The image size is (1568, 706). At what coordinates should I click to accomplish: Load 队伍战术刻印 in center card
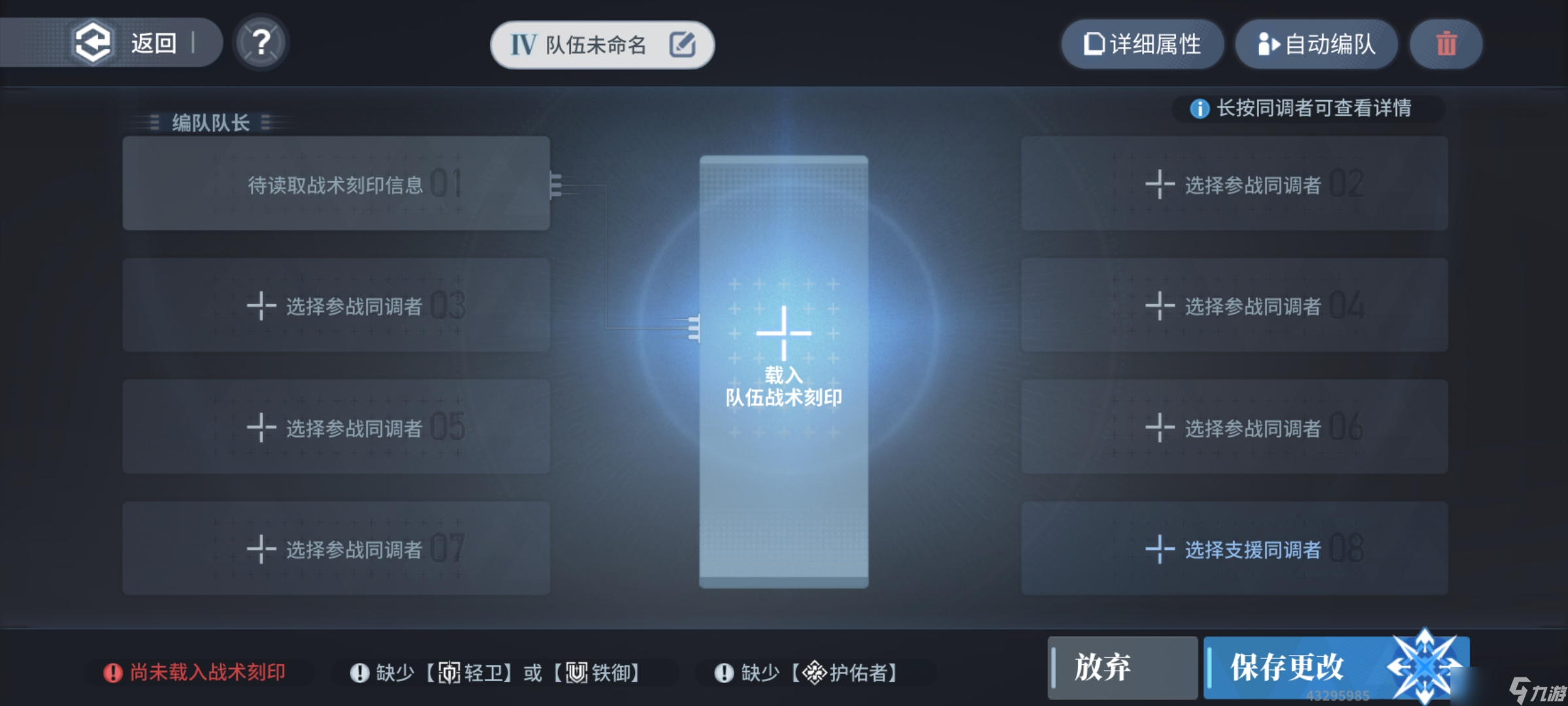point(783,371)
